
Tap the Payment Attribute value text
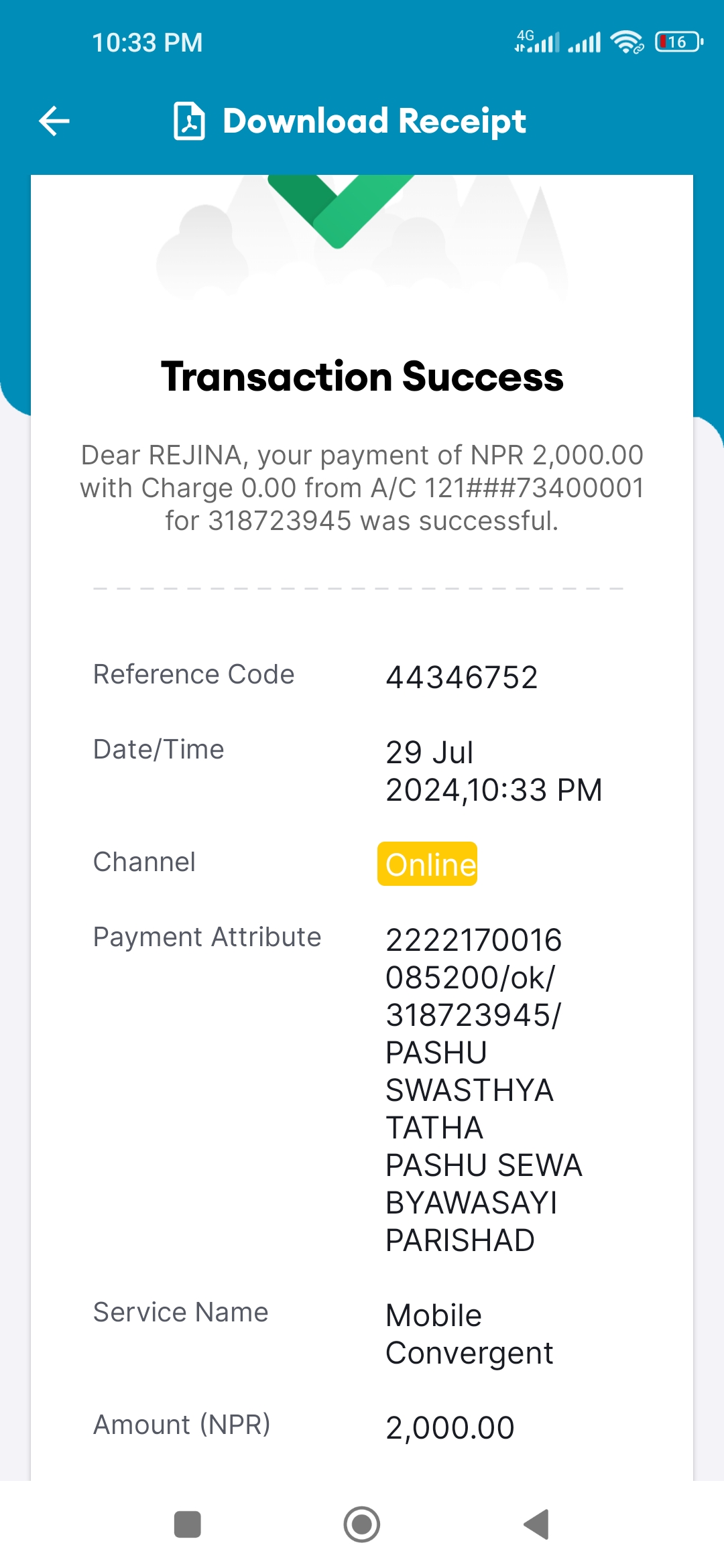click(484, 1090)
